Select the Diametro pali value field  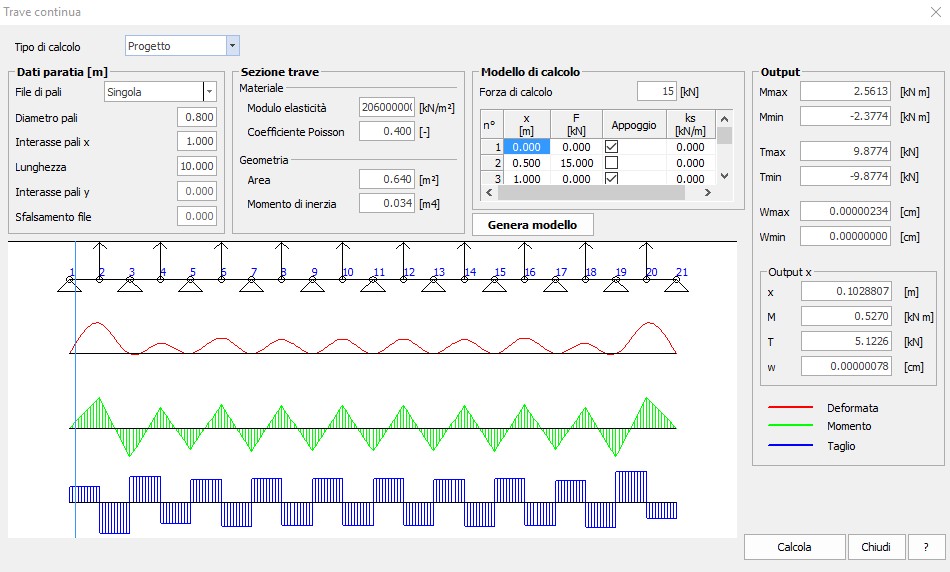click(x=197, y=117)
